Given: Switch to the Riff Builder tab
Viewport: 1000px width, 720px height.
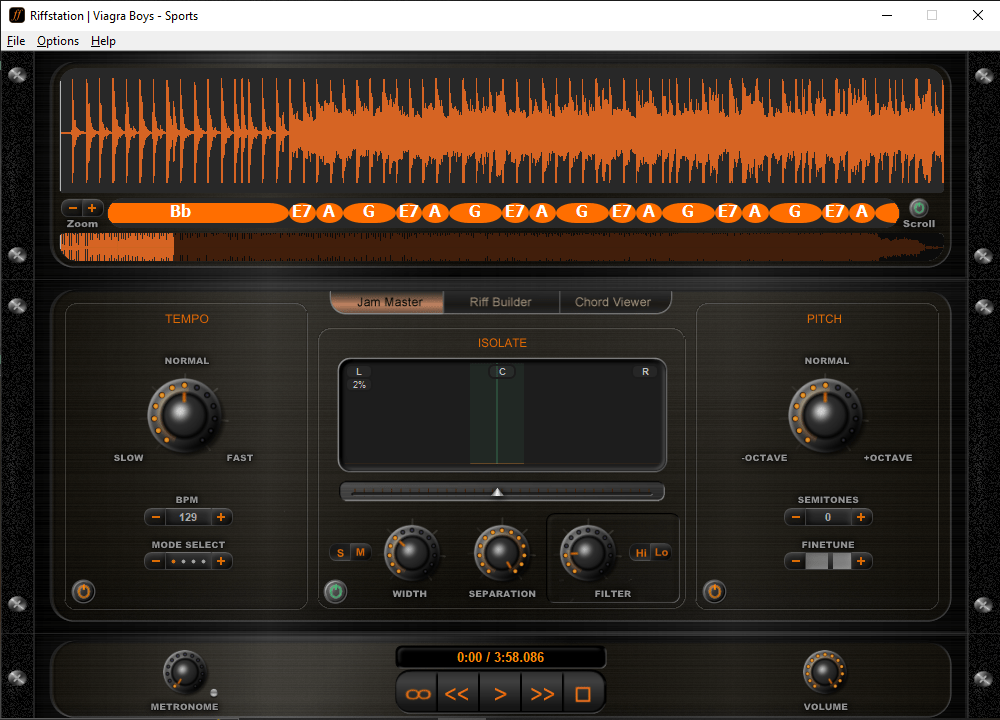Looking at the screenshot, I should coord(501,302).
